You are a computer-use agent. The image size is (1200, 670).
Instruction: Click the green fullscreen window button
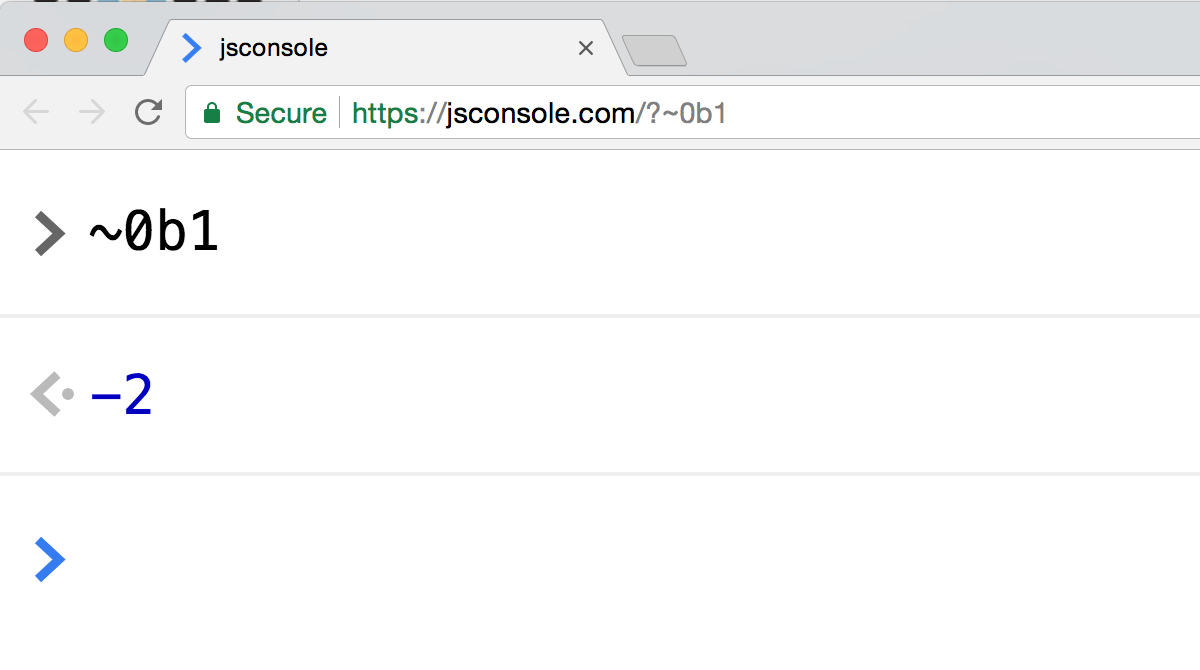tap(116, 41)
